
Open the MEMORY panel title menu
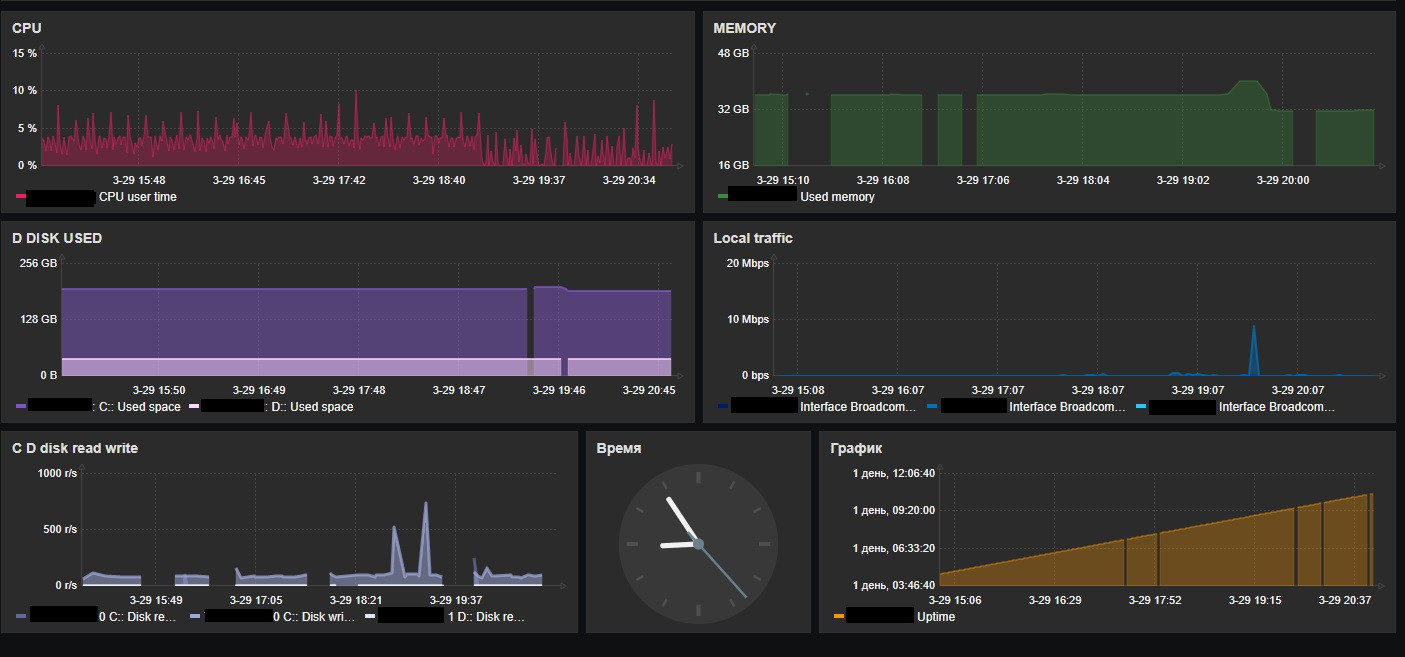pyautogui.click(x=744, y=28)
